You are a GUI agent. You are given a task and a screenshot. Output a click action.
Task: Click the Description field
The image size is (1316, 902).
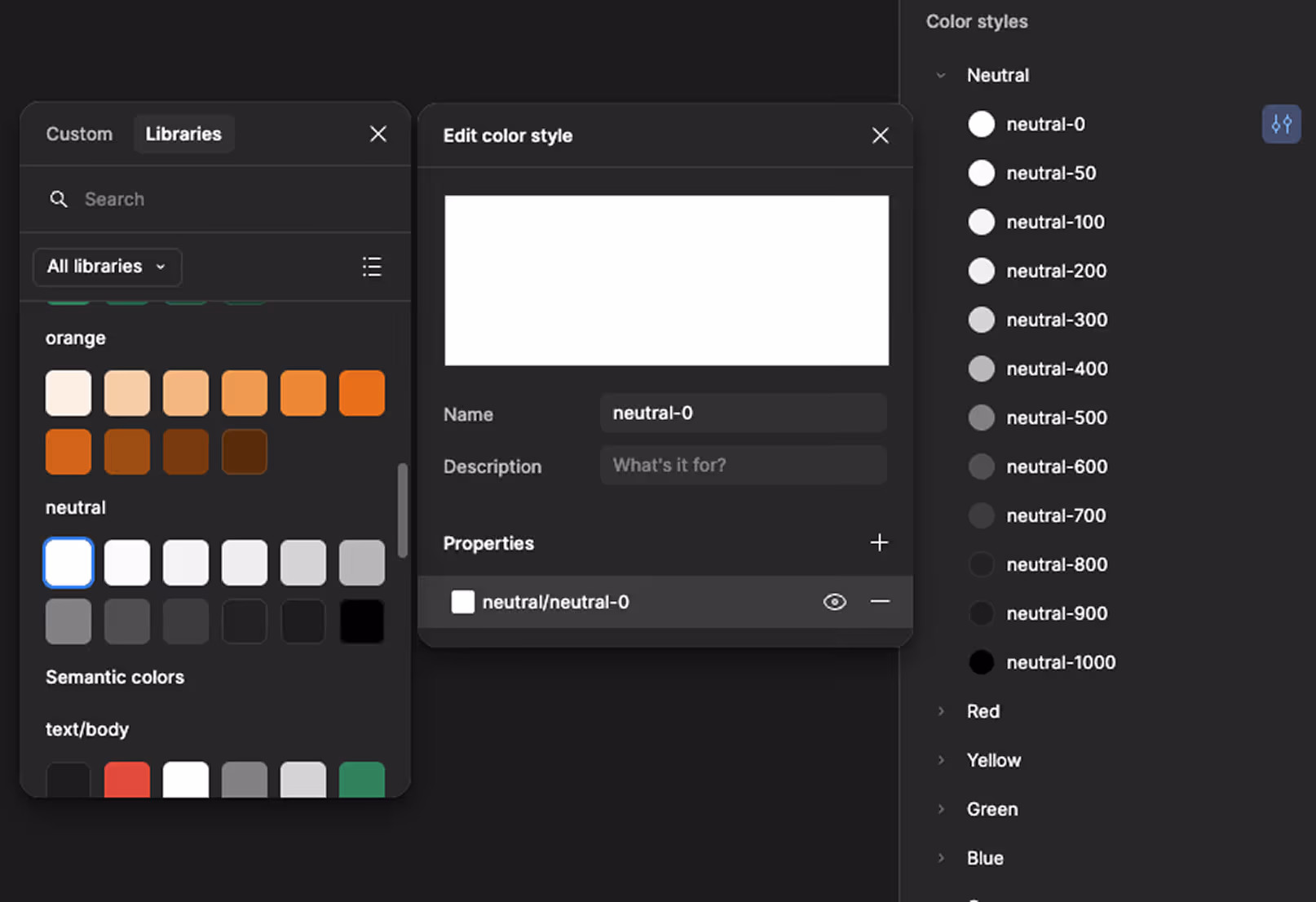[x=744, y=465]
